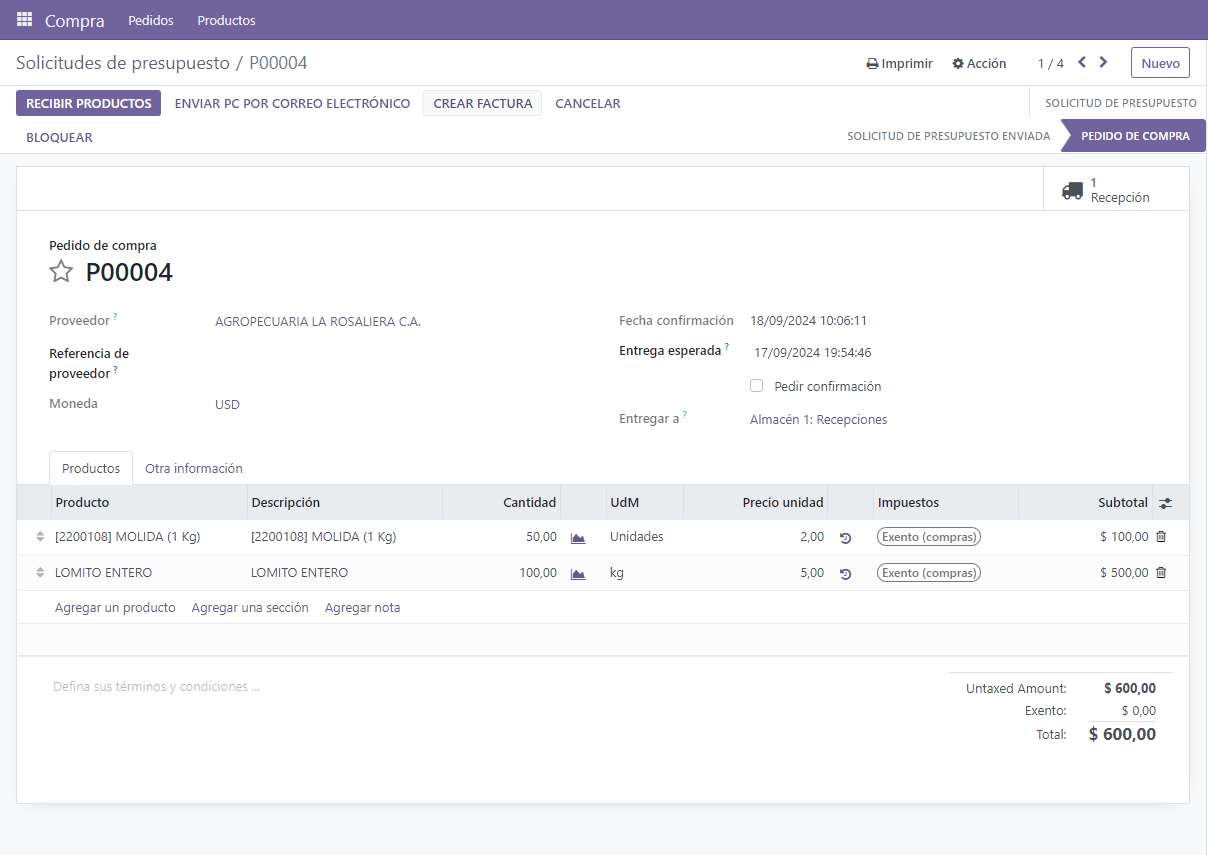The height and width of the screenshot is (855, 1208).
Task: Click the kg UdM cell
Action: (x=645, y=573)
